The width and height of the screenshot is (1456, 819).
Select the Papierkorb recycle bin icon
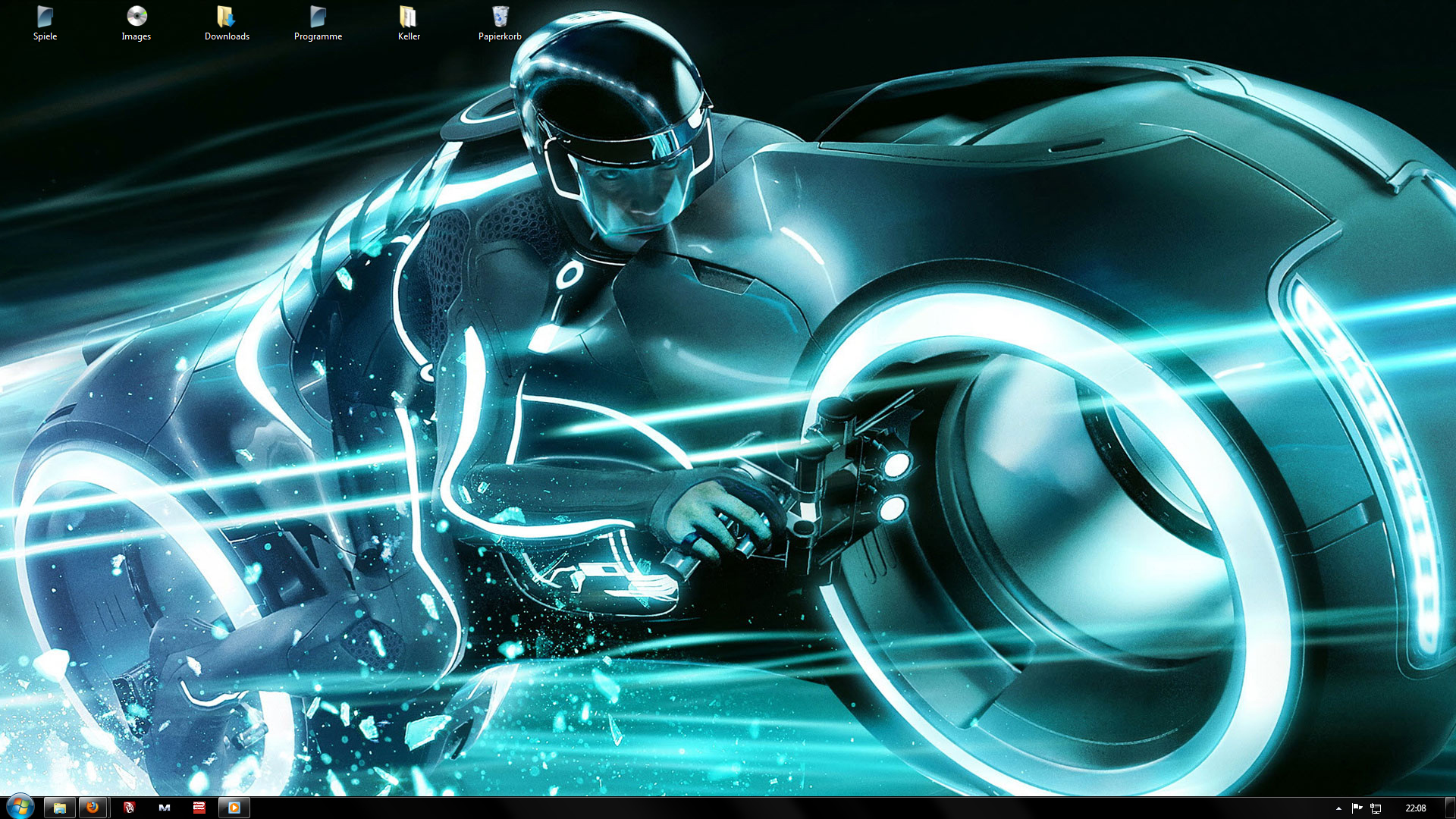click(500, 18)
